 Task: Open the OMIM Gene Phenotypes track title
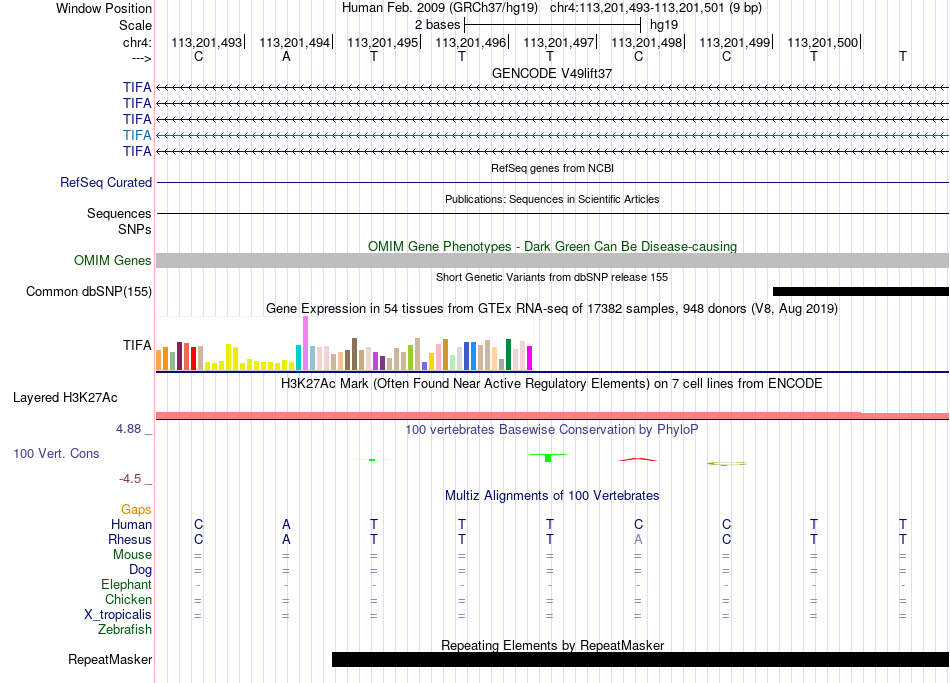coord(552,246)
